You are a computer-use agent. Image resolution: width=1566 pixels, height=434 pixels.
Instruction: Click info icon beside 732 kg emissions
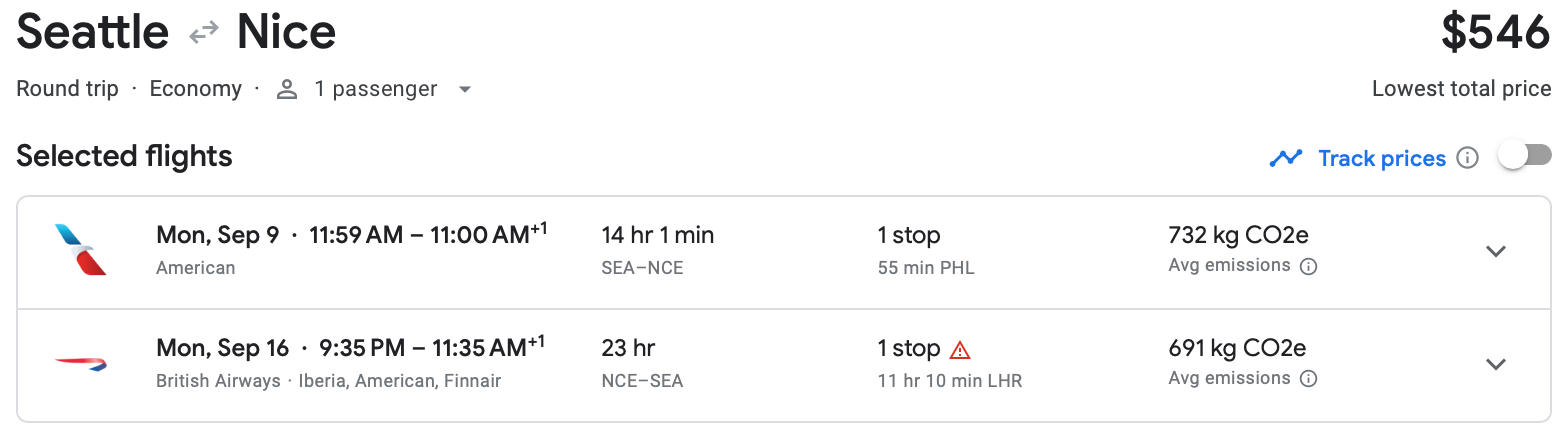point(1308,266)
